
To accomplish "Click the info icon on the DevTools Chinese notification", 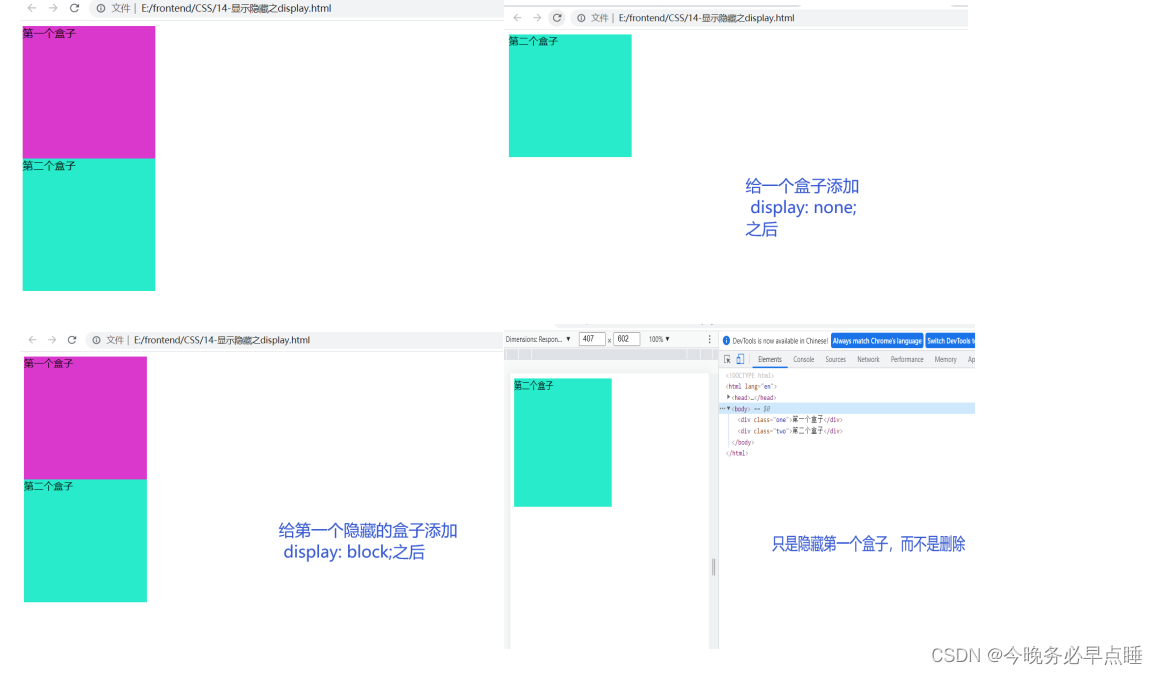I will point(726,341).
